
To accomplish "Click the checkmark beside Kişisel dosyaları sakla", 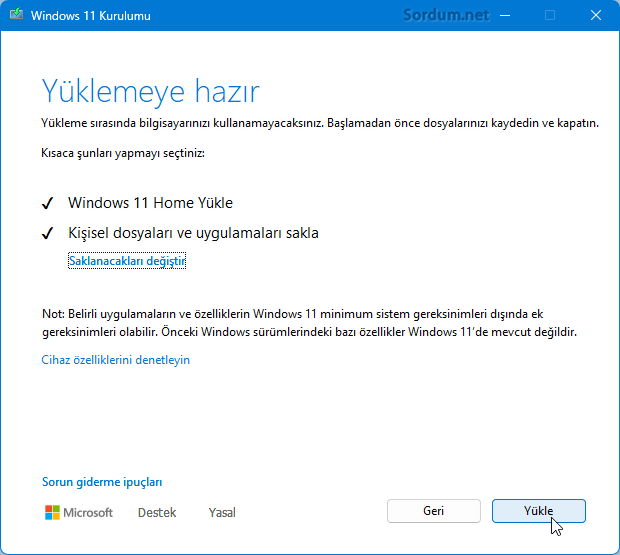I will [x=47, y=233].
